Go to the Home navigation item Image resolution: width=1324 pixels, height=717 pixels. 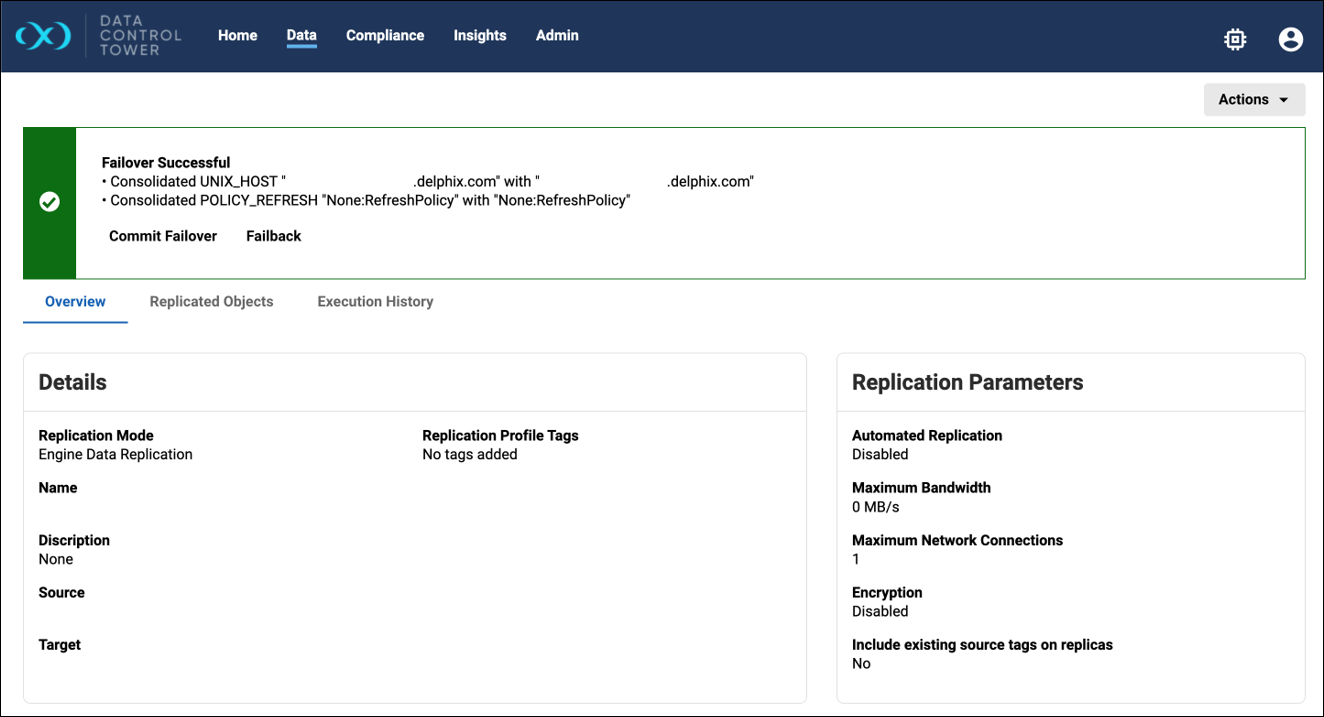pos(237,35)
